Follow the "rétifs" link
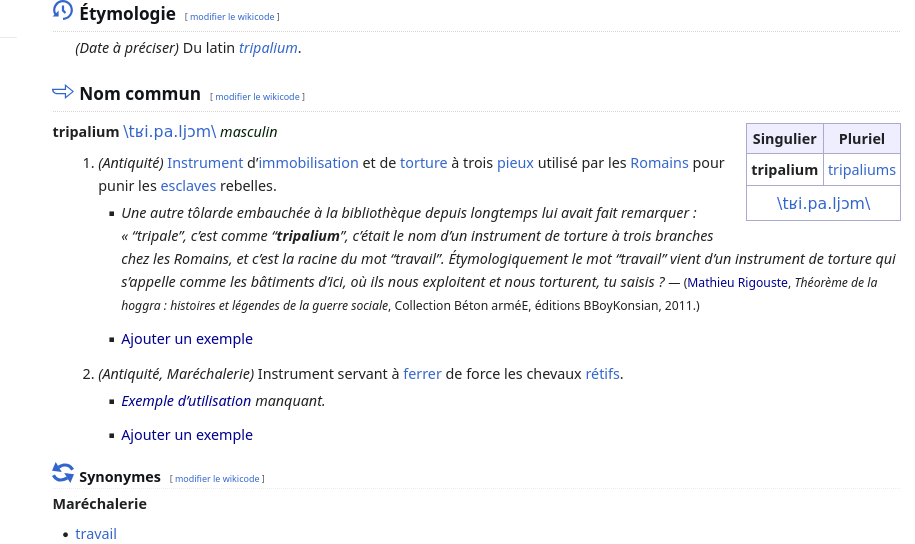 (602, 374)
